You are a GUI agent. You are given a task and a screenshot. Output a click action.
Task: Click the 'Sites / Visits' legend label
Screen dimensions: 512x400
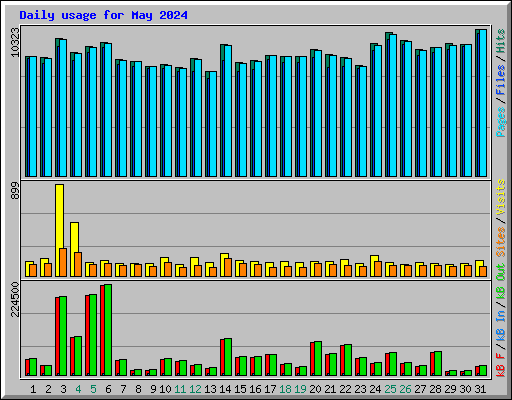point(501,218)
